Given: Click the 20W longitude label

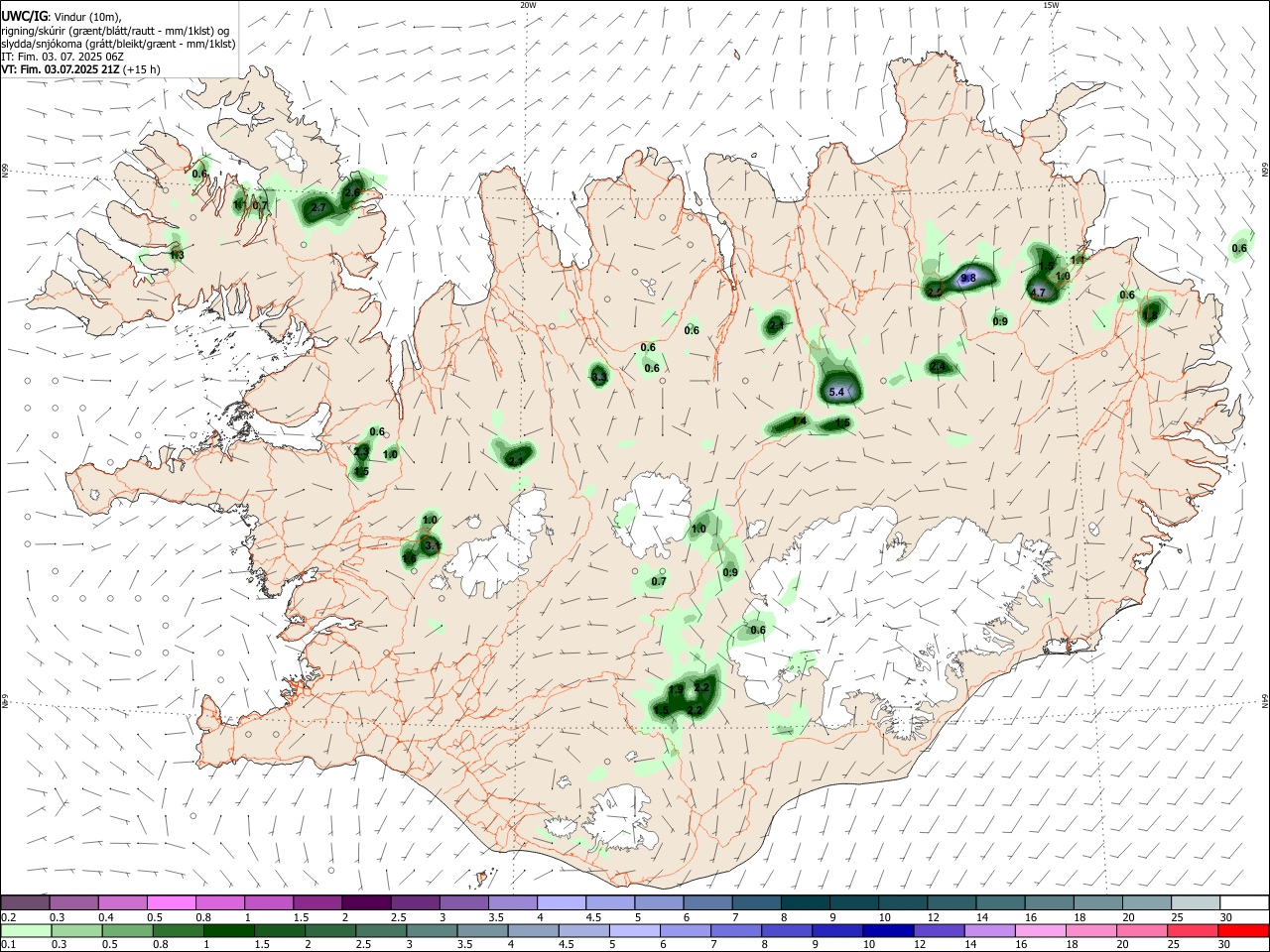Looking at the screenshot, I should [528, 5].
